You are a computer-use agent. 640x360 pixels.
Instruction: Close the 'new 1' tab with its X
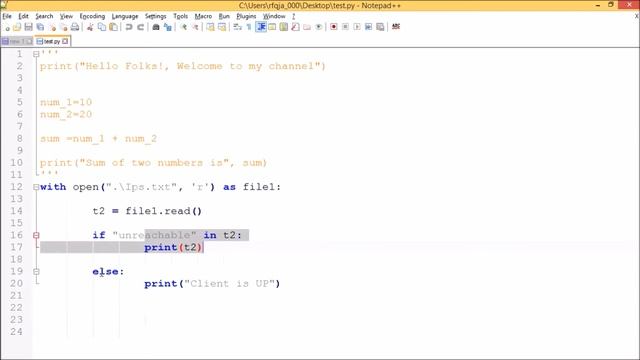coord(29,41)
